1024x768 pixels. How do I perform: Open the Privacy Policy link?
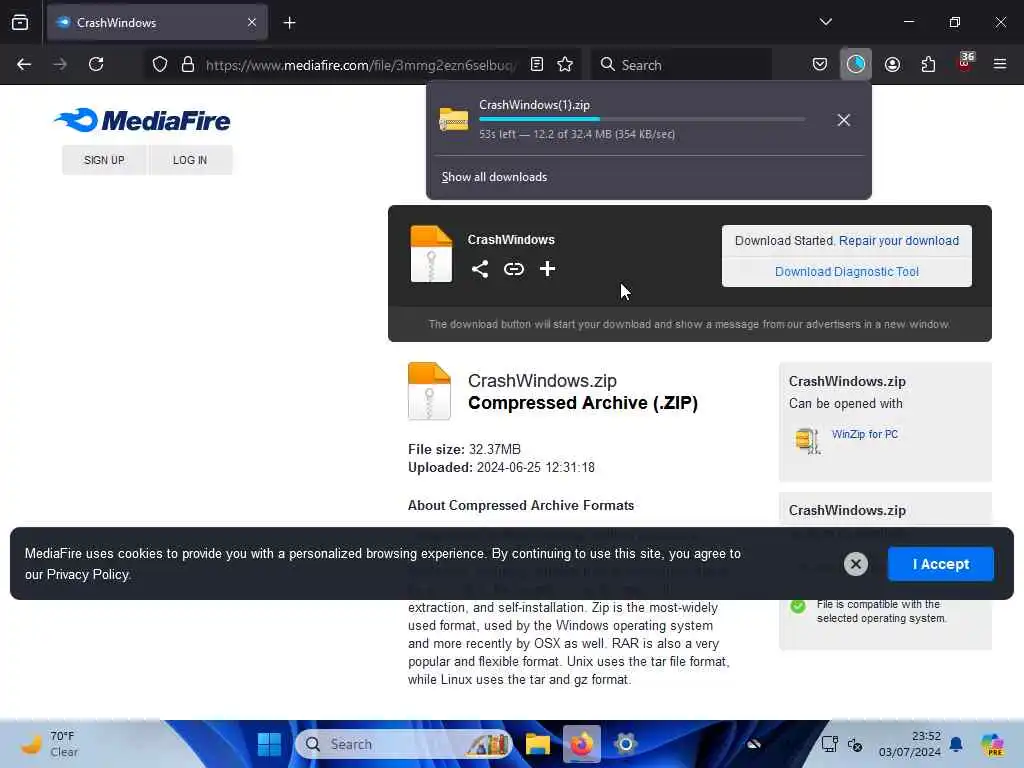88,575
